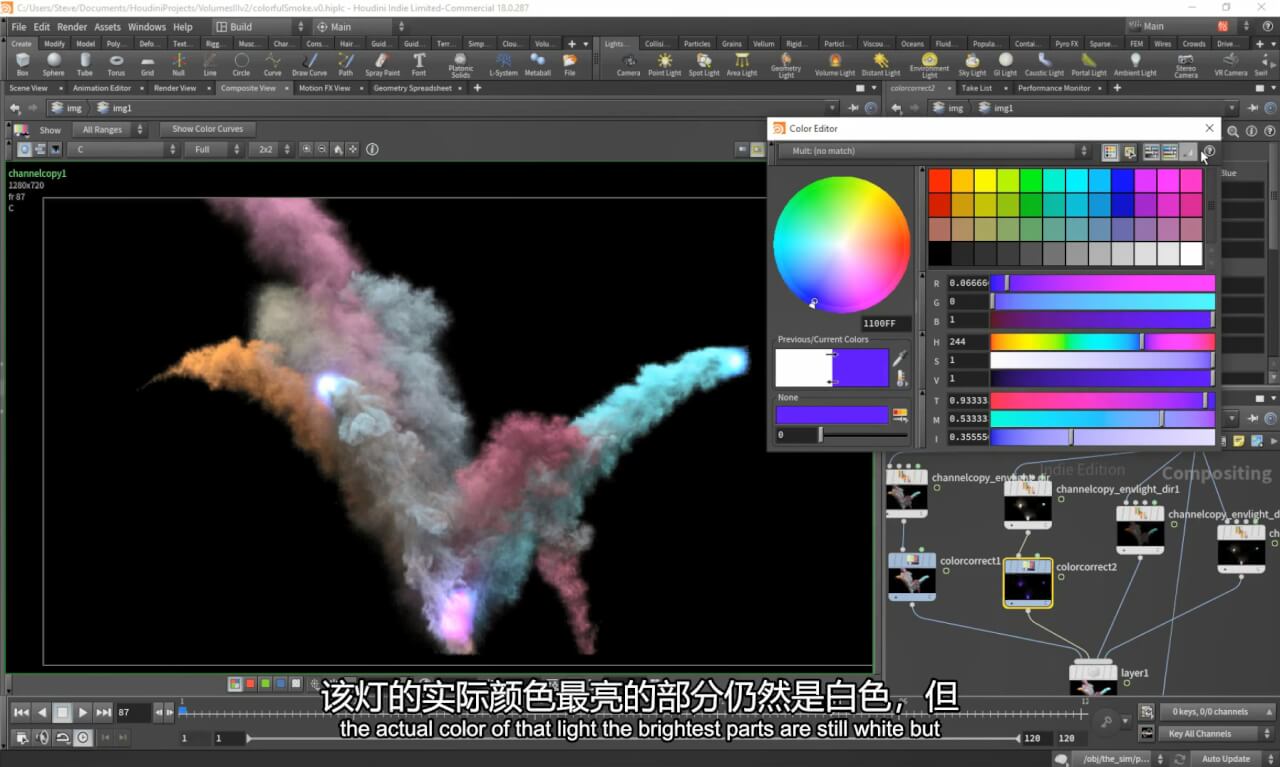This screenshot has height=767, width=1280.
Task: Open the 2x2 layout dropdown
Action: 270,149
